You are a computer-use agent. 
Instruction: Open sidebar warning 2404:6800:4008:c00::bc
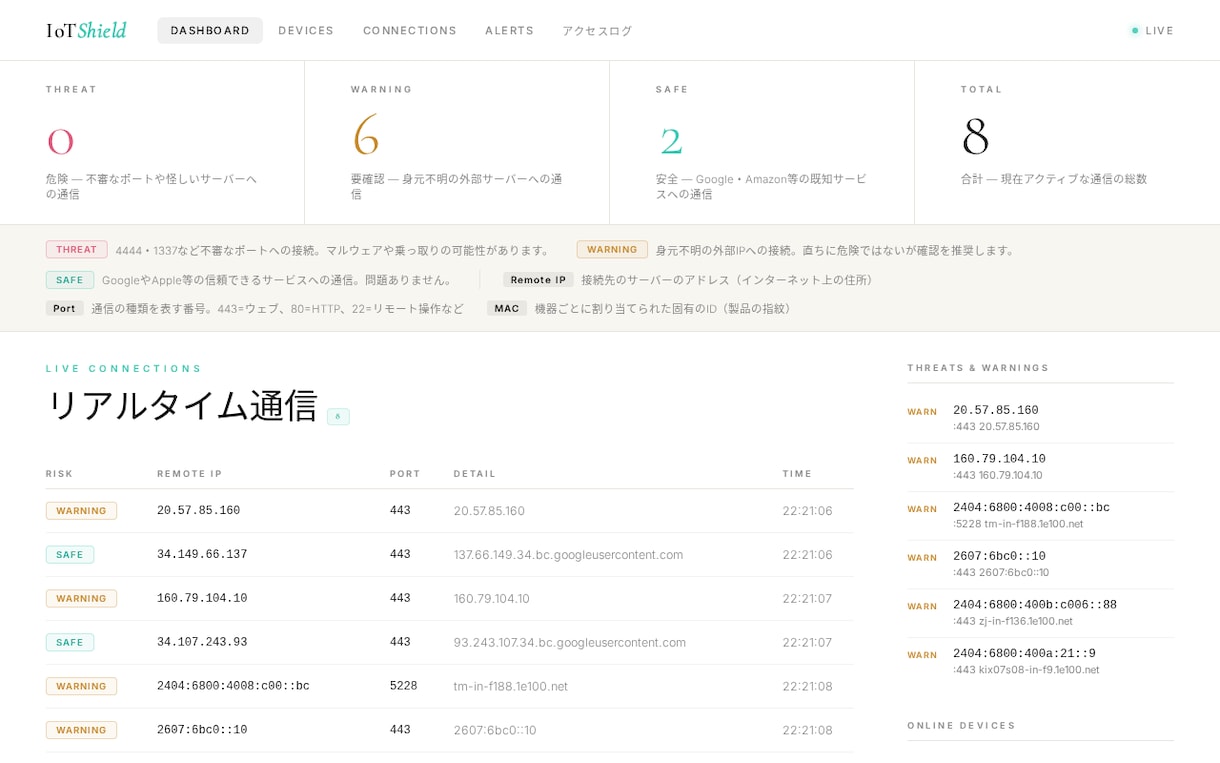tap(1040, 516)
